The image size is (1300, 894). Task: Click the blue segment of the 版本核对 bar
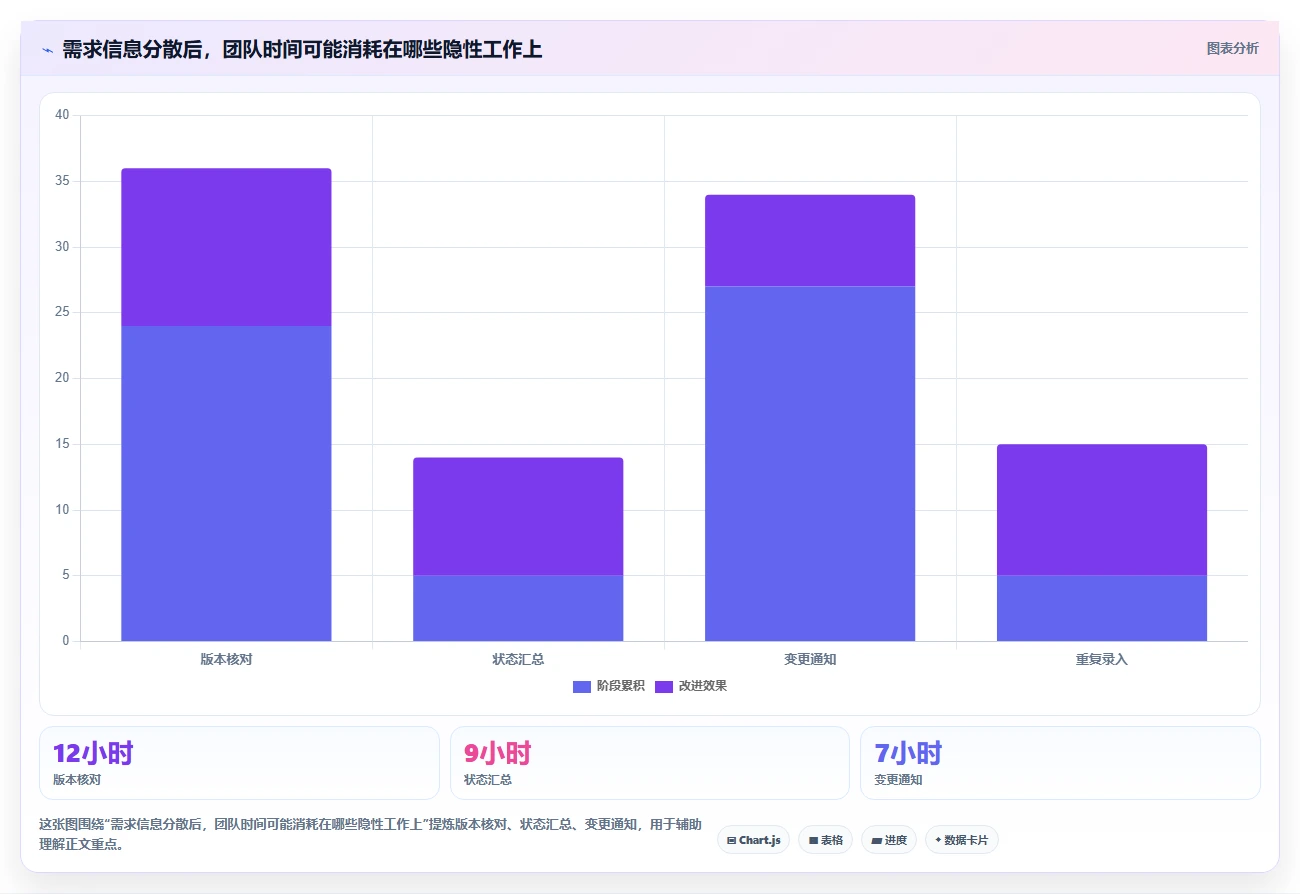coord(226,483)
